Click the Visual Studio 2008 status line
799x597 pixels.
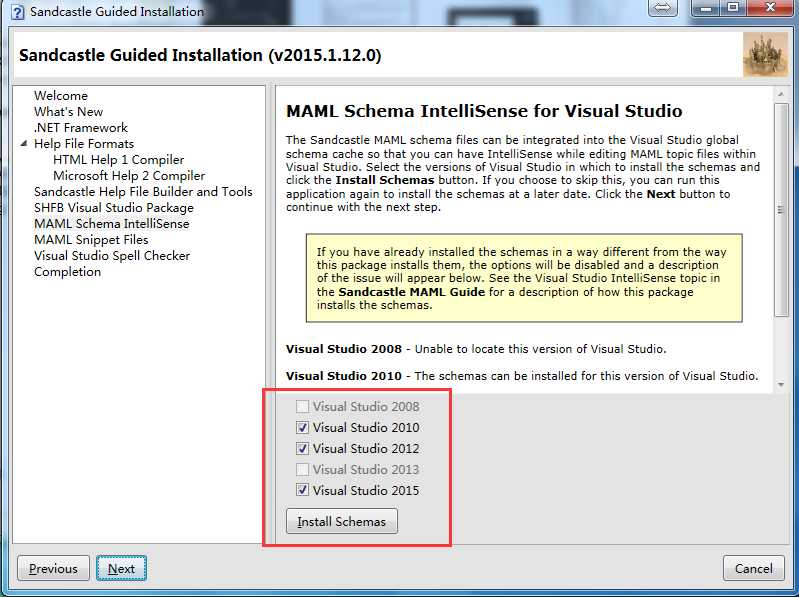point(476,349)
